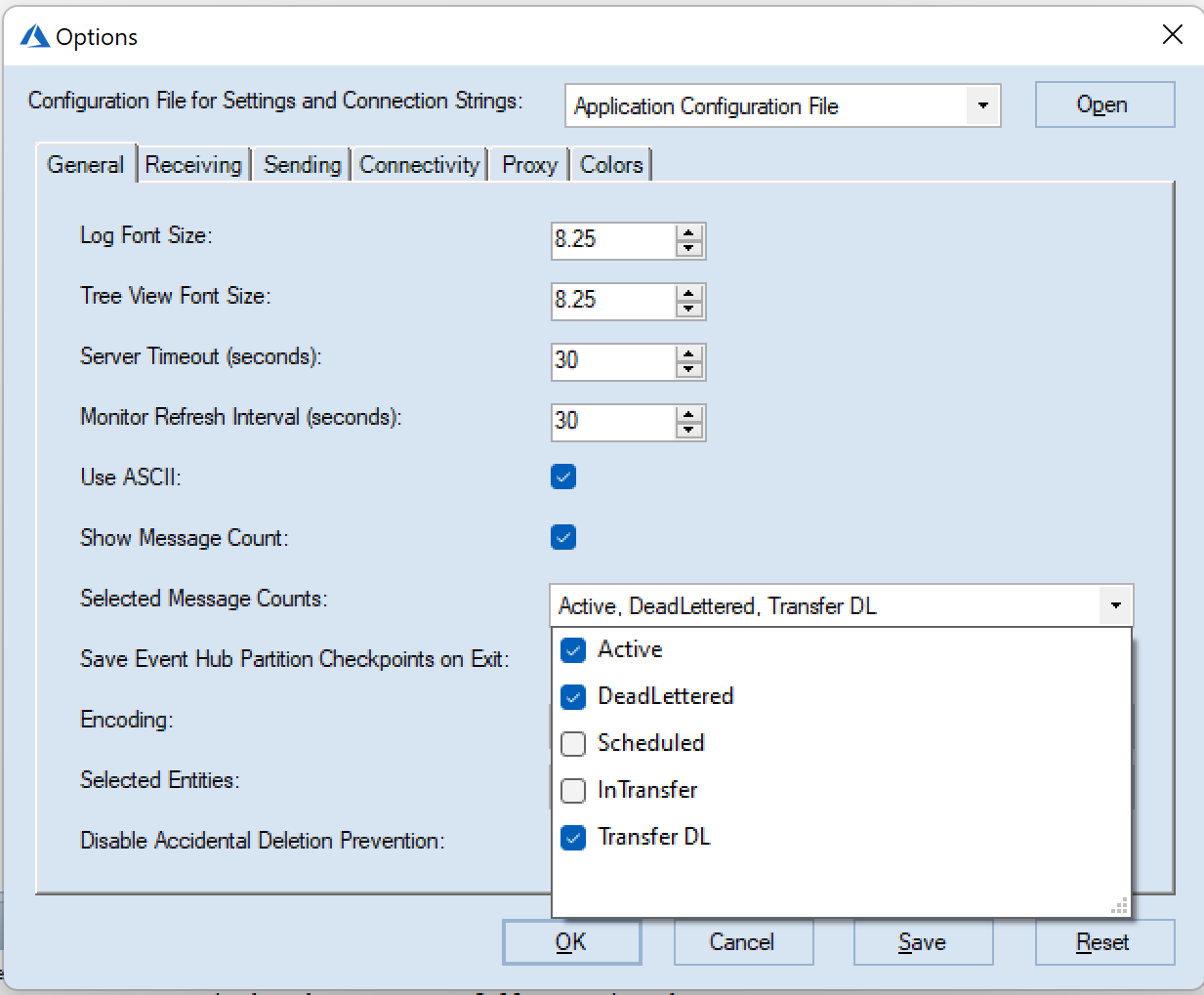Image resolution: width=1204 pixels, height=995 pixels.
Task: Decrease Server Timeout with down arrow
Action: [689, 369]
